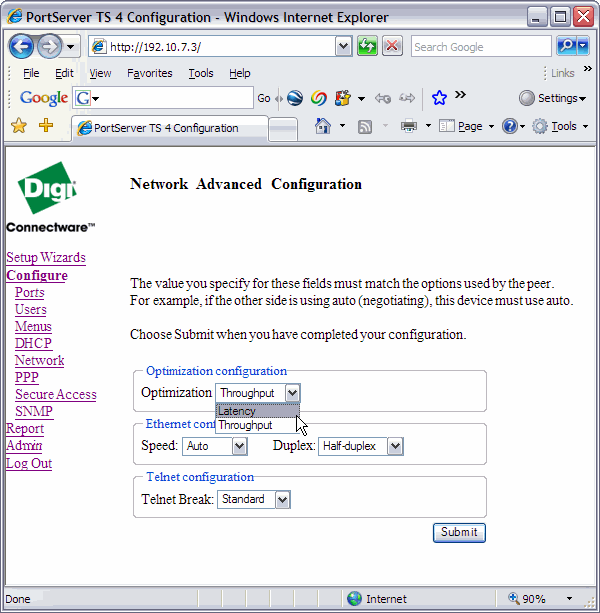Open the Tools menu in menu bar
The width and height of the screenshot is (600, 613).
(x=201, y=73)
